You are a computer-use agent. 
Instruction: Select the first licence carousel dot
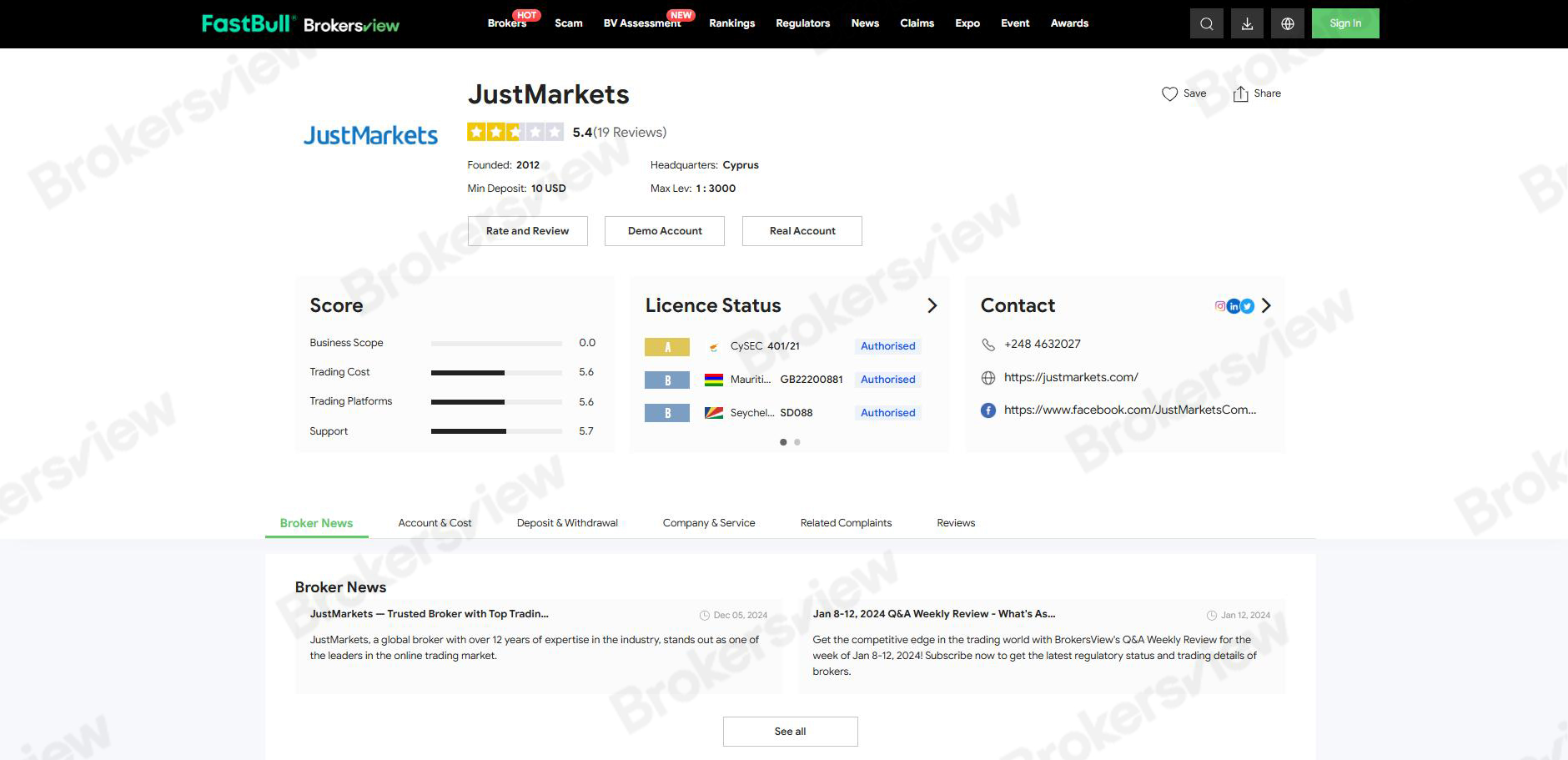coord(783,442)
